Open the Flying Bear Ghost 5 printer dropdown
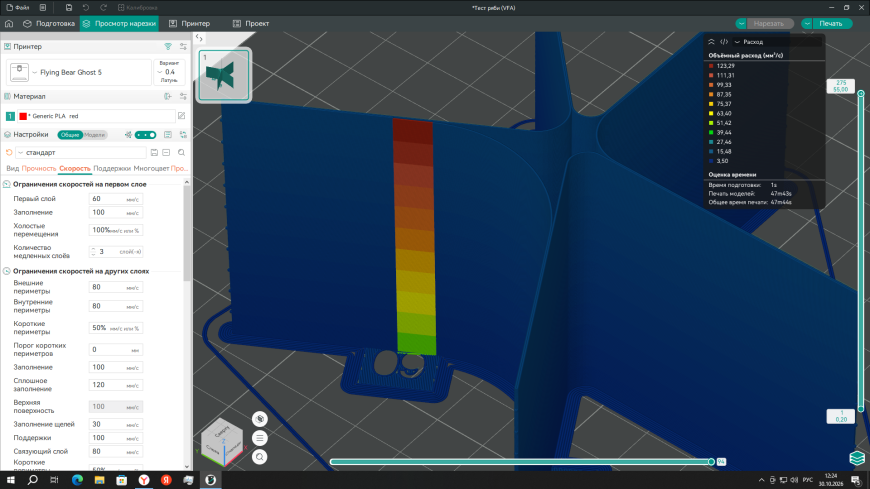 click(80, 72)
